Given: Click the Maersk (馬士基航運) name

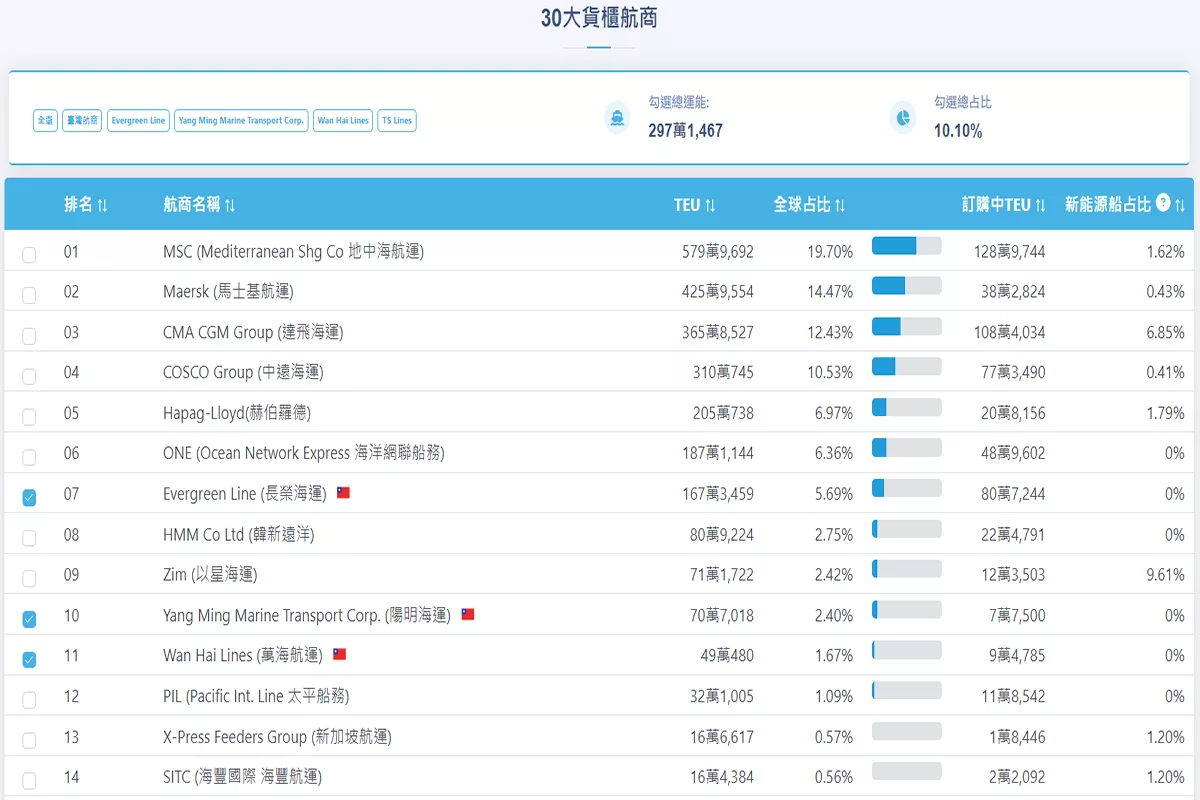Looking at the screenshot, I should point(228,292).
